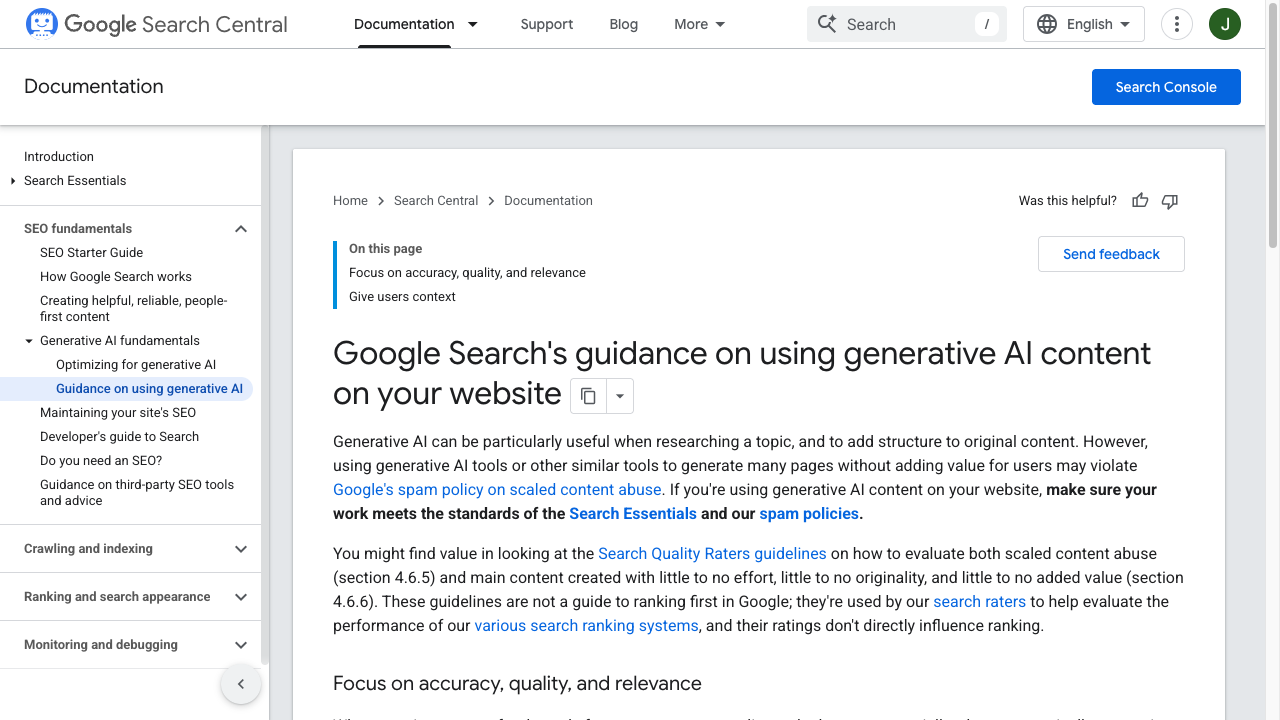This screenshot has height=720, width=1280.
Task: Click the sidebar navigation scrollbar
Action: click(265, 394)
